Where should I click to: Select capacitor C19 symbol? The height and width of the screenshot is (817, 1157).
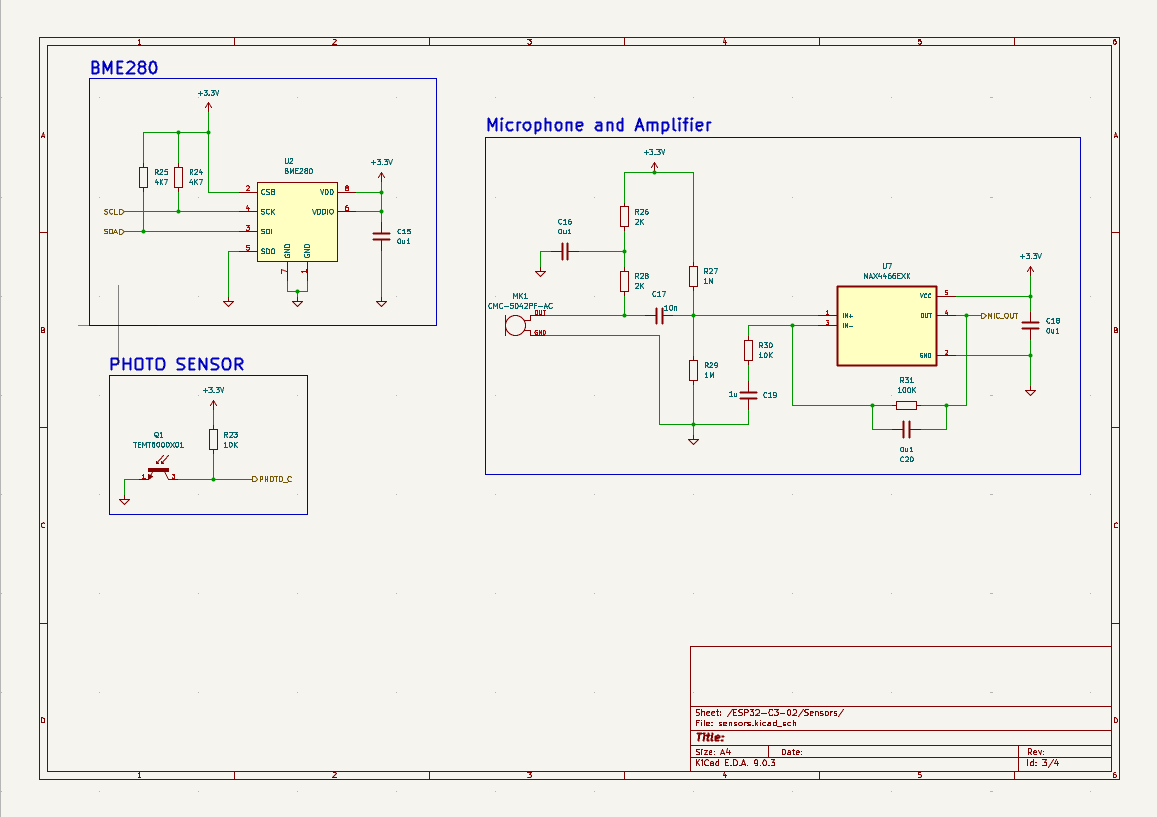pyautogui.click(x=748, y=395)
